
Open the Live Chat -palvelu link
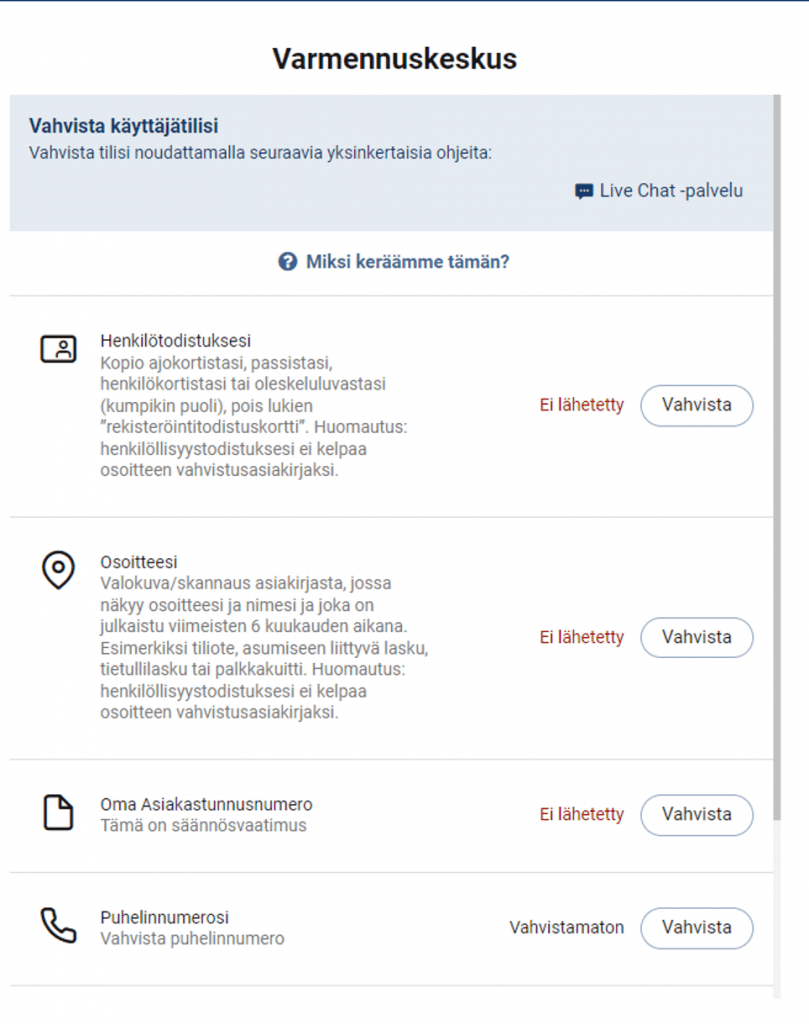pos(671,191)
